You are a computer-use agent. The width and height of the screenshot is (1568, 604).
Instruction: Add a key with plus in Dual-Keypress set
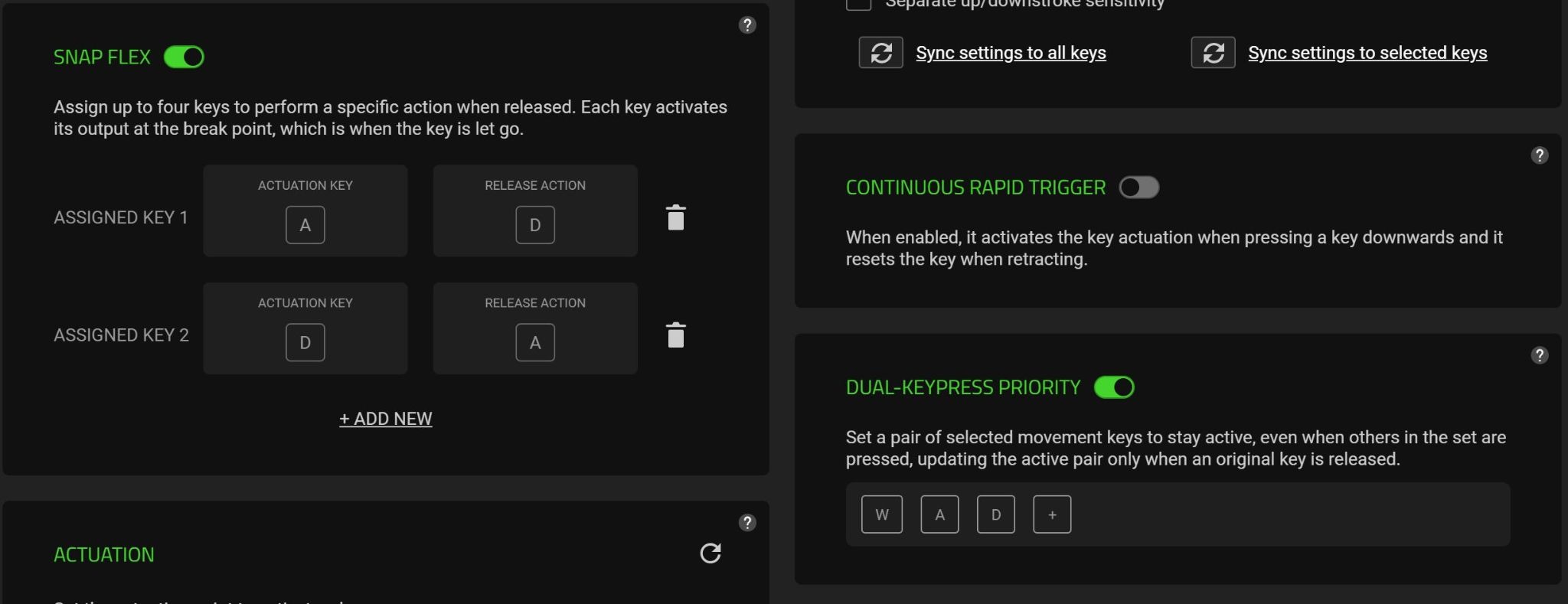click(x=1052, y=514)
